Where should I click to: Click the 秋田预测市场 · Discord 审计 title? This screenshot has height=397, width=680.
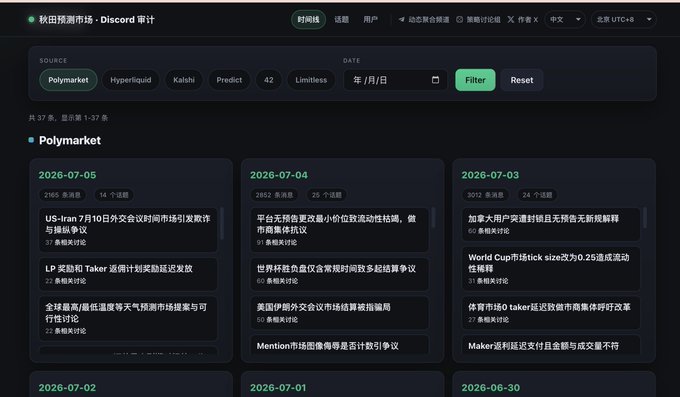point(97,20)
